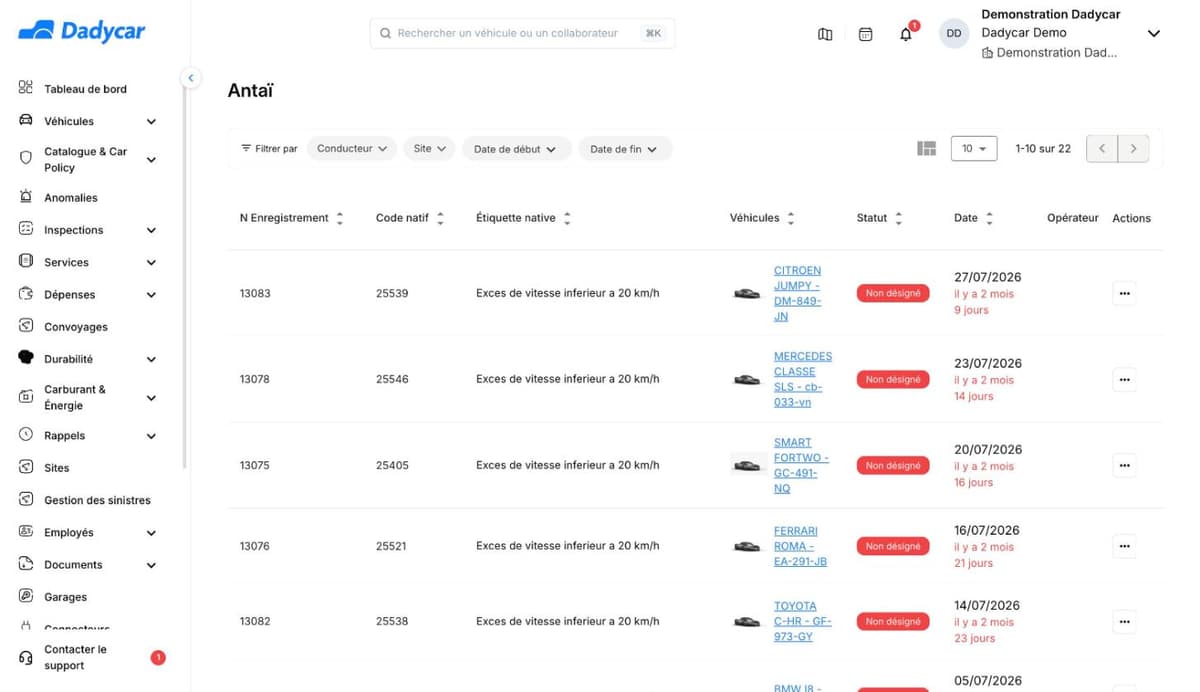Click the Anomalies siren icon

coord(26,197)
